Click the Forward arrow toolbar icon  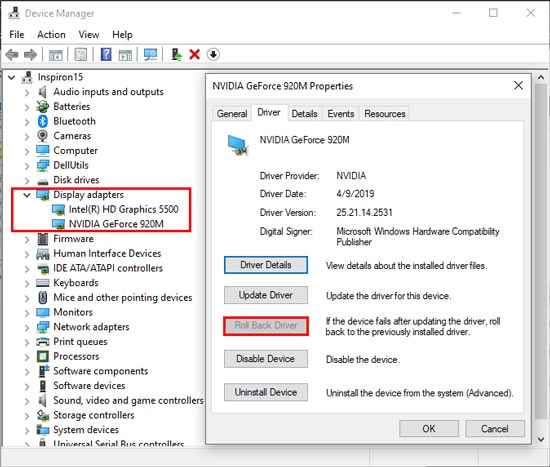click(x=31, y=55)
